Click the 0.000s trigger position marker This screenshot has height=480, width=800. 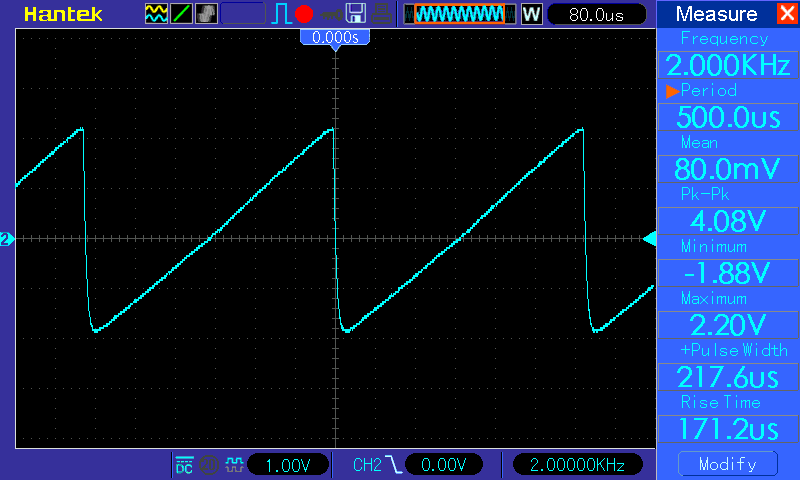pos(335,38)
